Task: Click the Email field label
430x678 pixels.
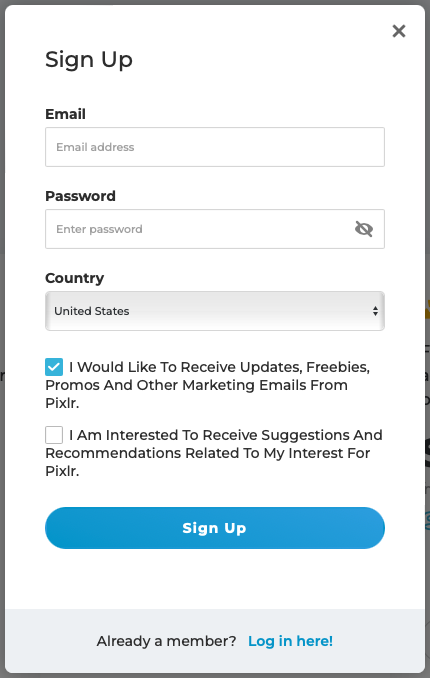Action: tap(65, 114)
